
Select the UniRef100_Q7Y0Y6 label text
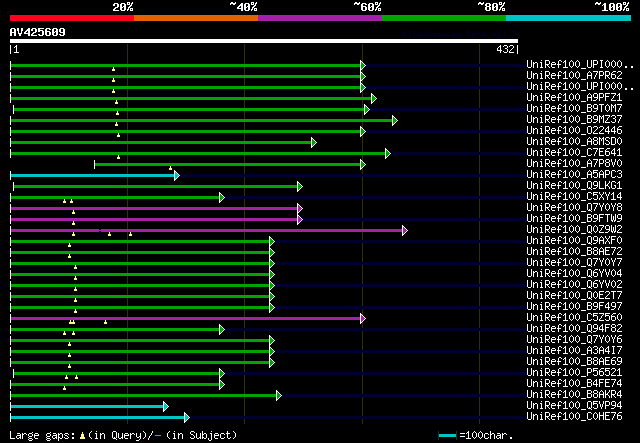tap(574, 340)
